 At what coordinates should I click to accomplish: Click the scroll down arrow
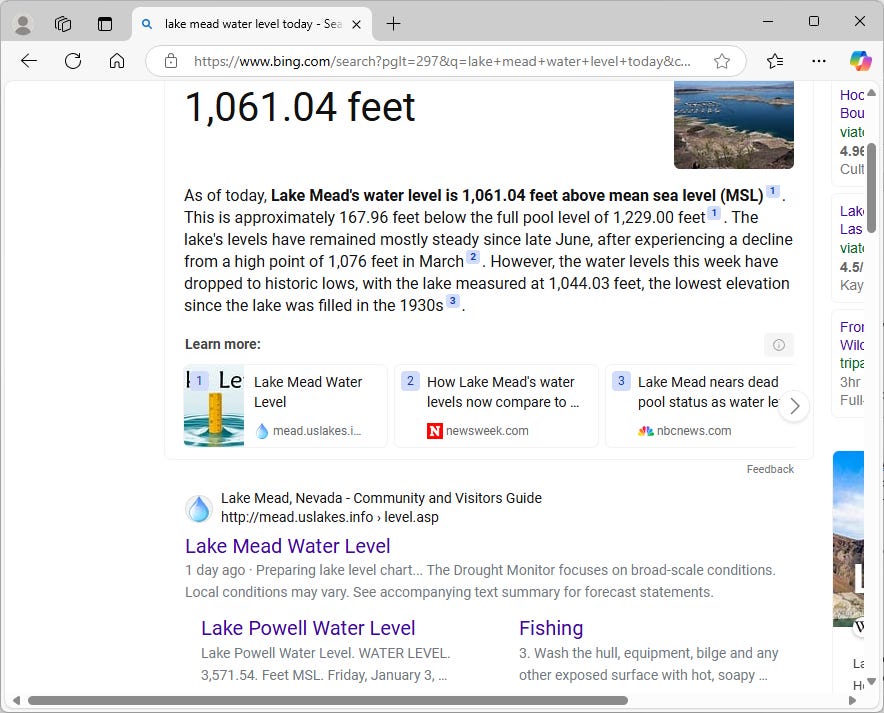pyautogui.click(x=871, y=681)
